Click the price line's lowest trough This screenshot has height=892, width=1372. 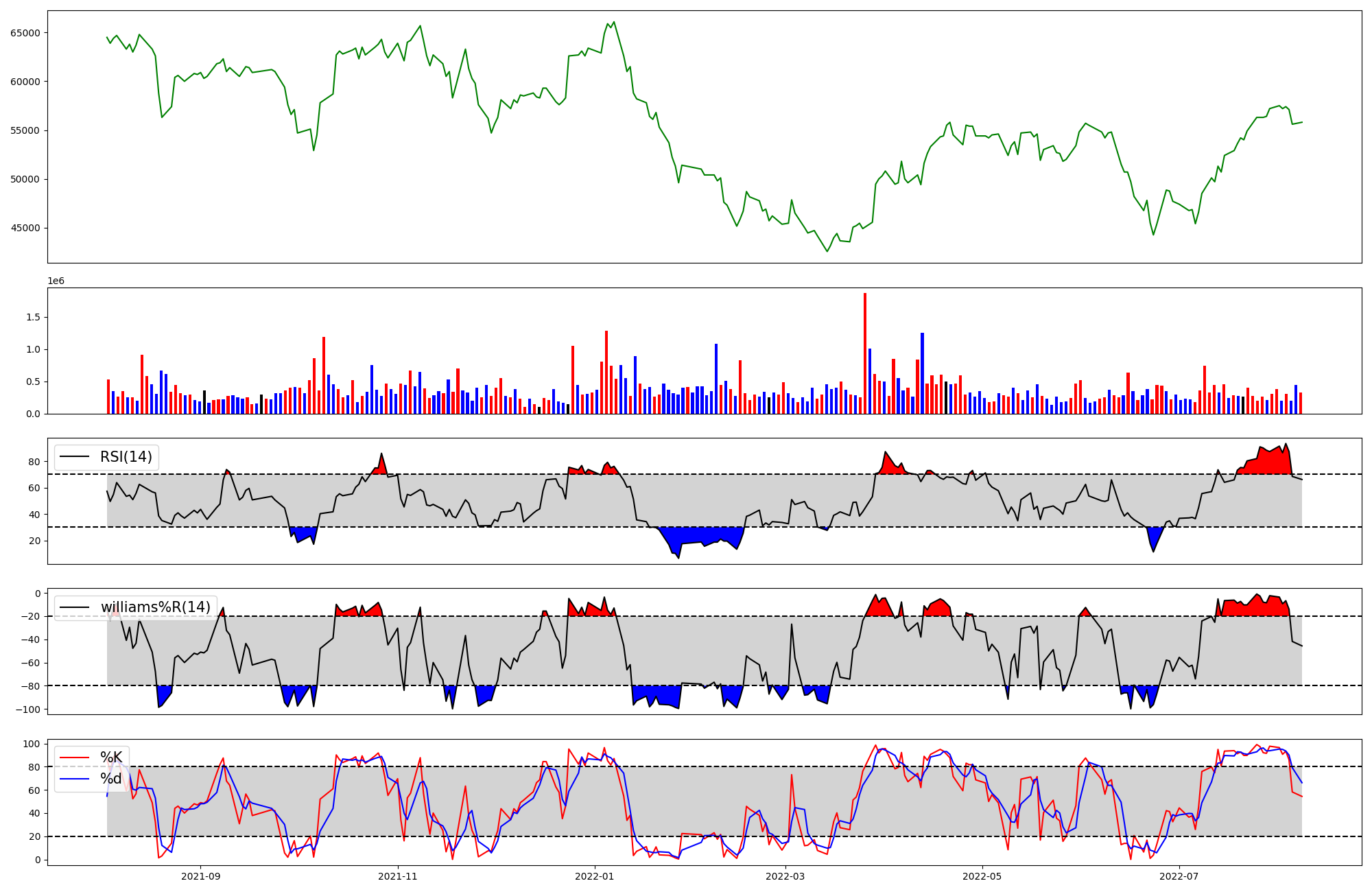(x=827, y=251)
